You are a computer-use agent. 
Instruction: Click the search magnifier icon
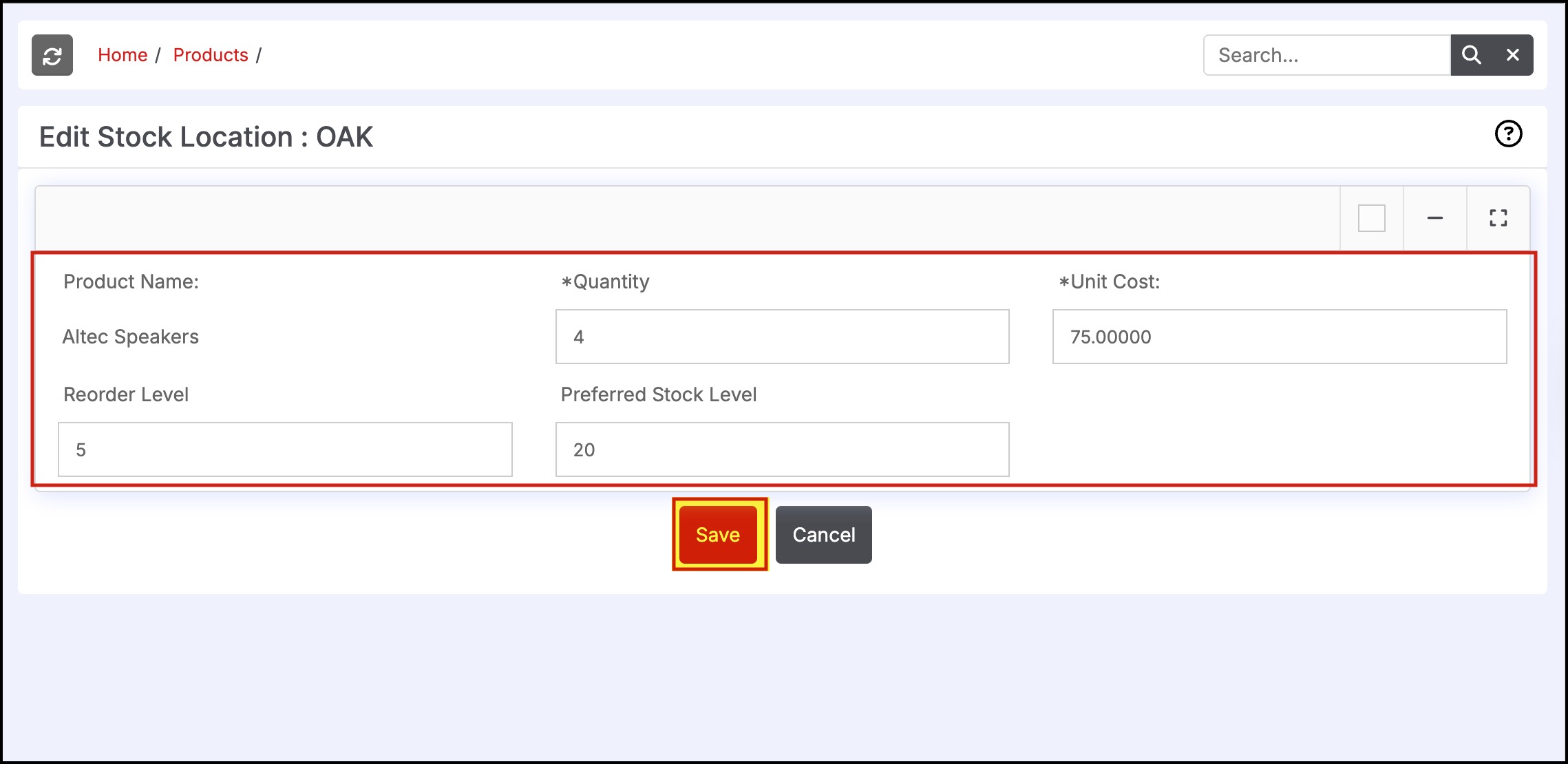point(1471,55)
